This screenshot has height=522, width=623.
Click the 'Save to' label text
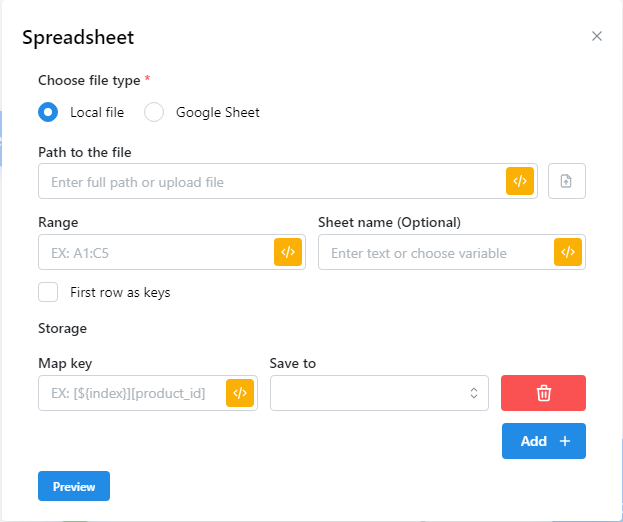point(293,363)
